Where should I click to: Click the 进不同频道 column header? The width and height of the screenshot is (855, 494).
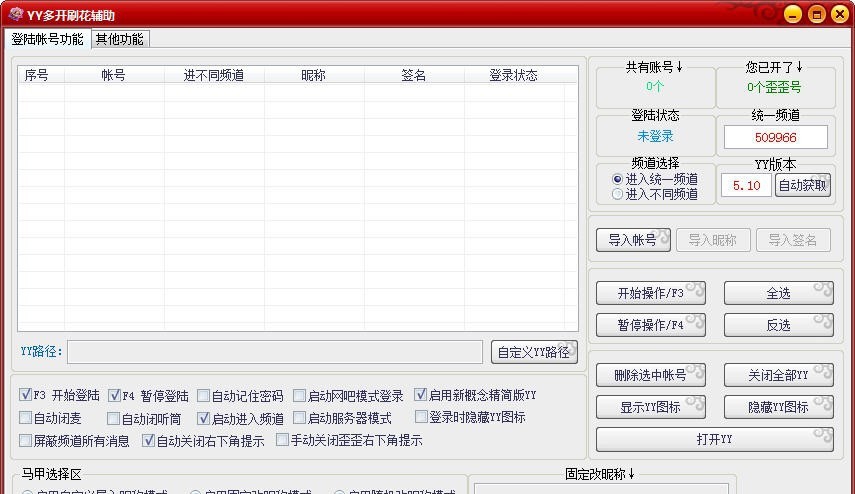[214, 75]
